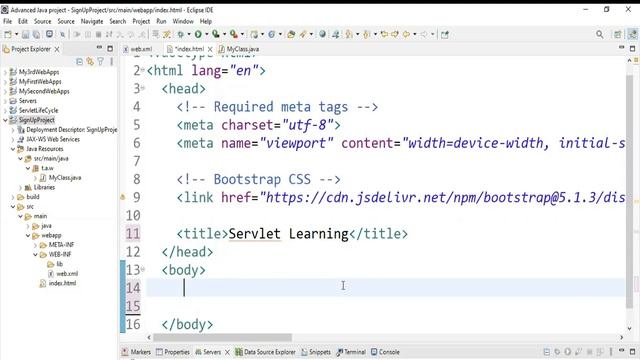
Task: Open the Help menu
Action: click(x=206, y=21)
